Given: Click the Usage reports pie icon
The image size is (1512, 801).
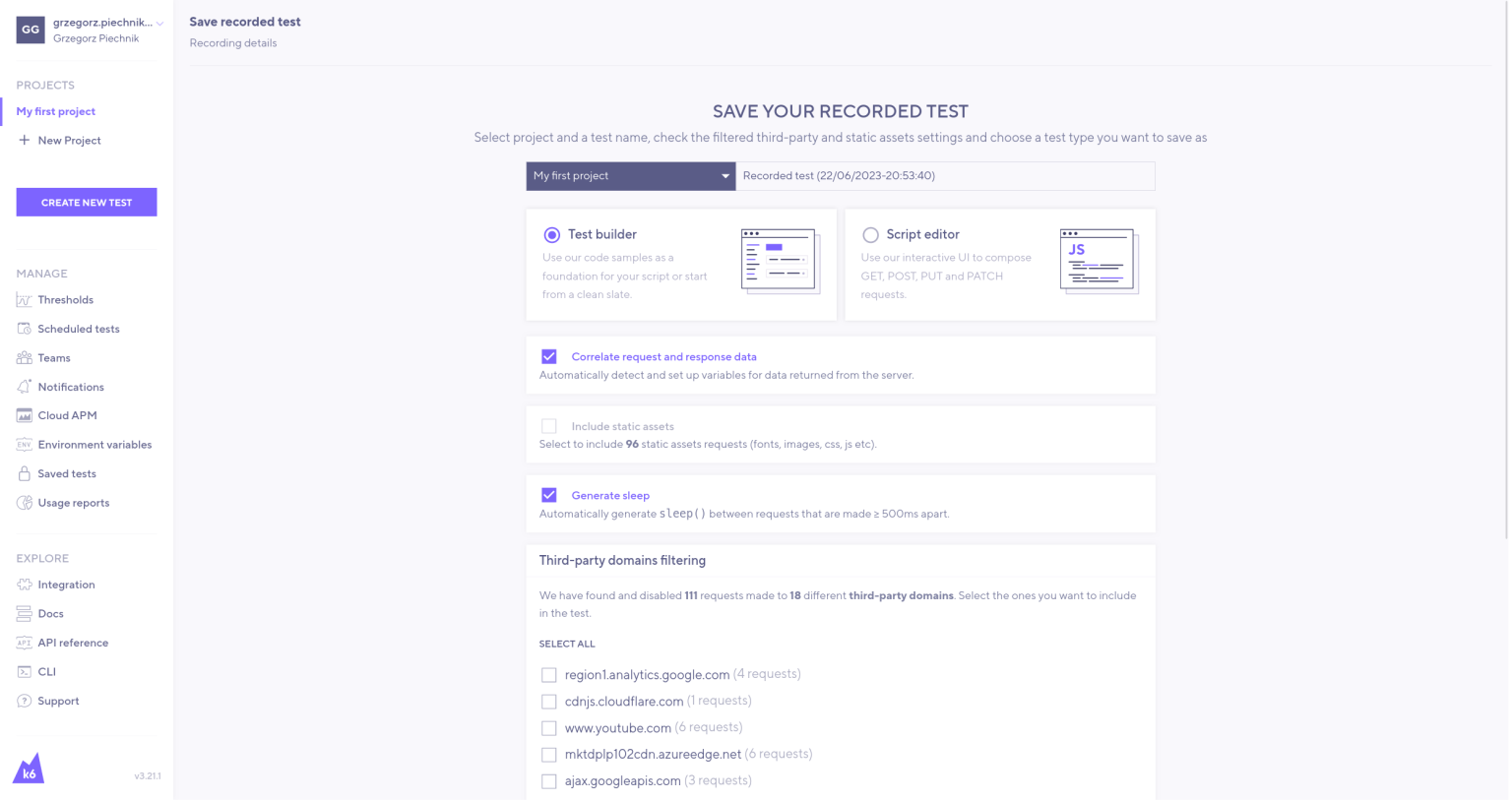Looking at the screenshot, I should (x=24, y=503).
